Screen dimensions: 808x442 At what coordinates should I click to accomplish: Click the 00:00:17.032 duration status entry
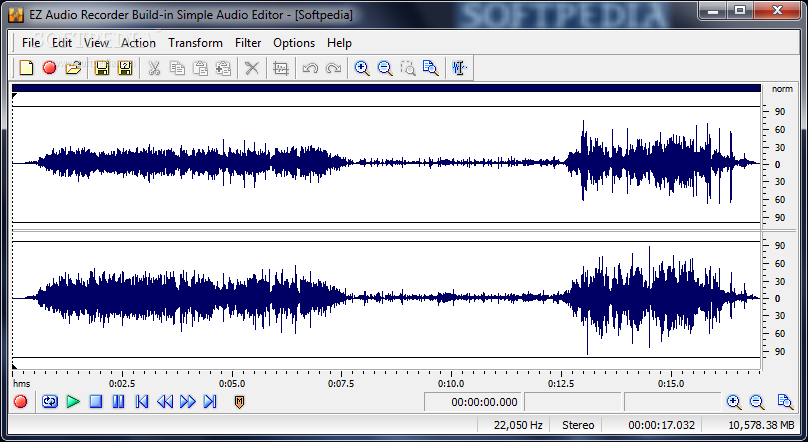click(x=661, y=425)
